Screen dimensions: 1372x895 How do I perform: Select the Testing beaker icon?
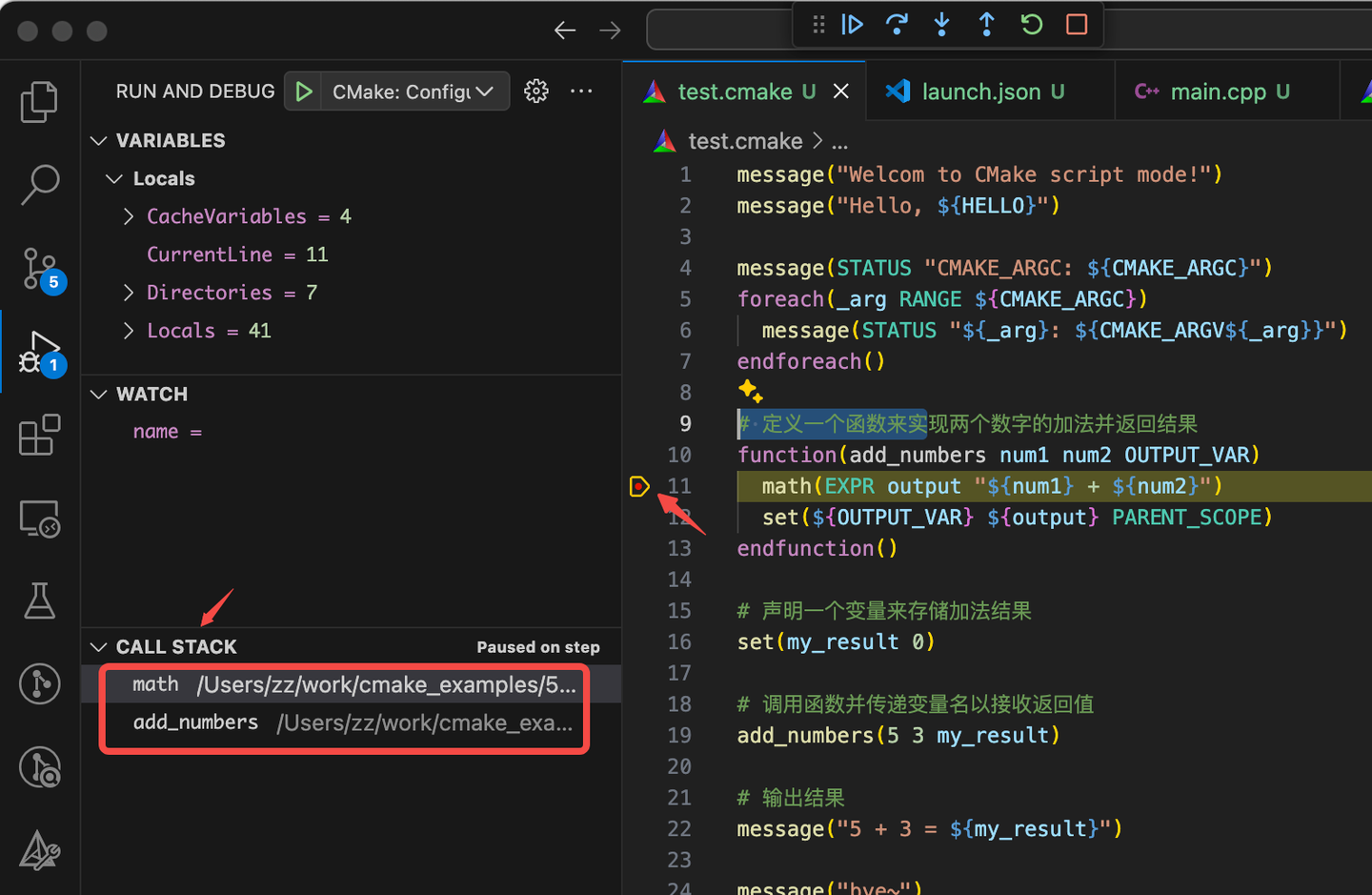tap(39, 600)
